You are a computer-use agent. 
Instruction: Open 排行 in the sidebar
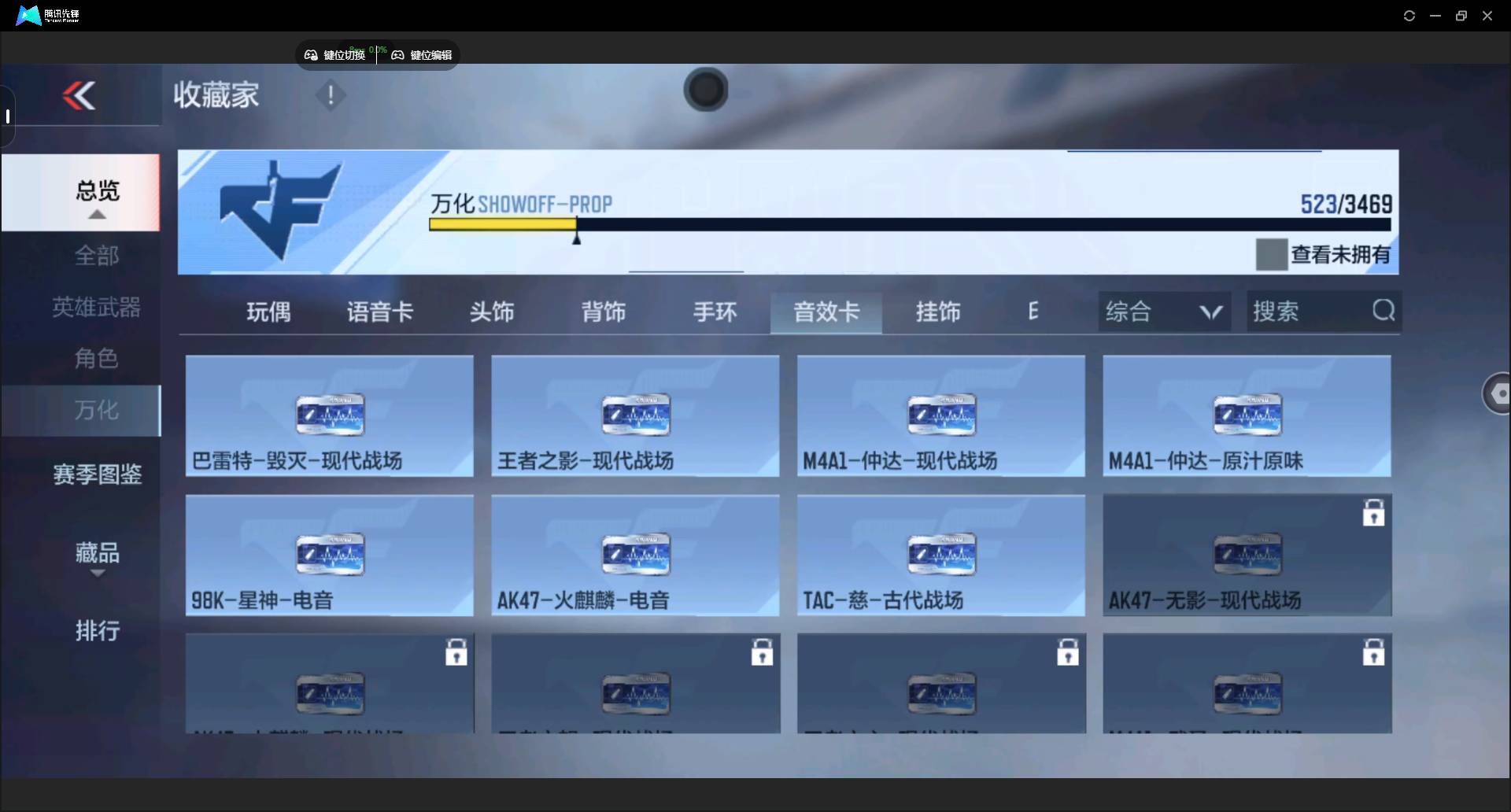pyautogui.click(x=97, y=630)
